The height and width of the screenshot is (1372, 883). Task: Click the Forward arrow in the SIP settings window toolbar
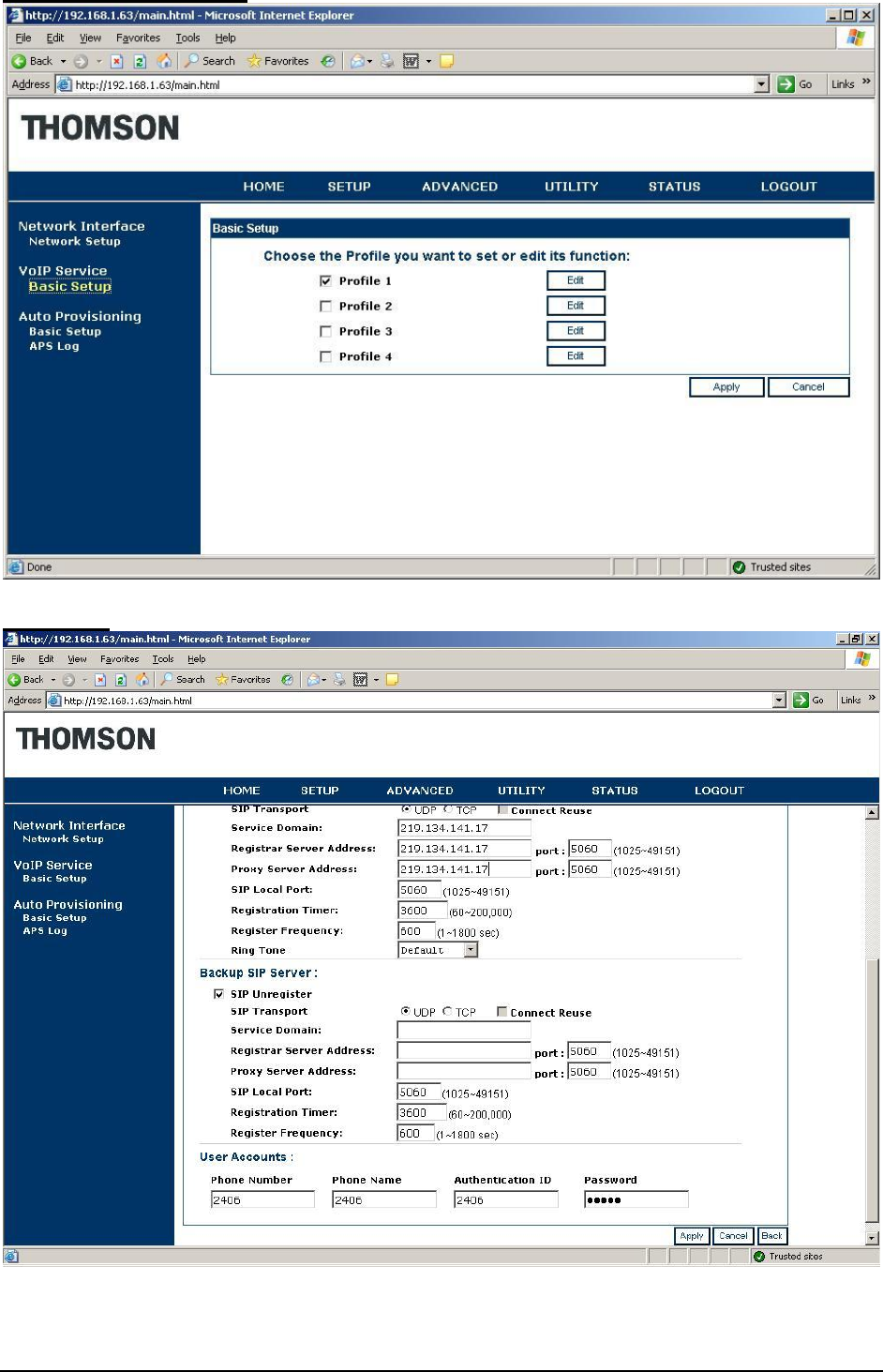[x=68, y=680]
